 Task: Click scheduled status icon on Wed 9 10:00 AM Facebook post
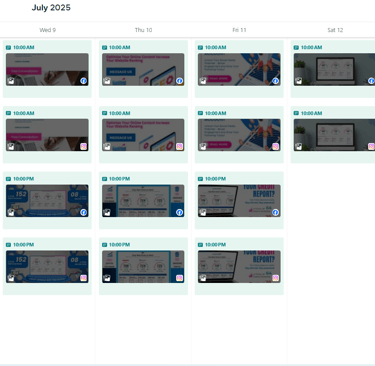[x=8, y=48]
